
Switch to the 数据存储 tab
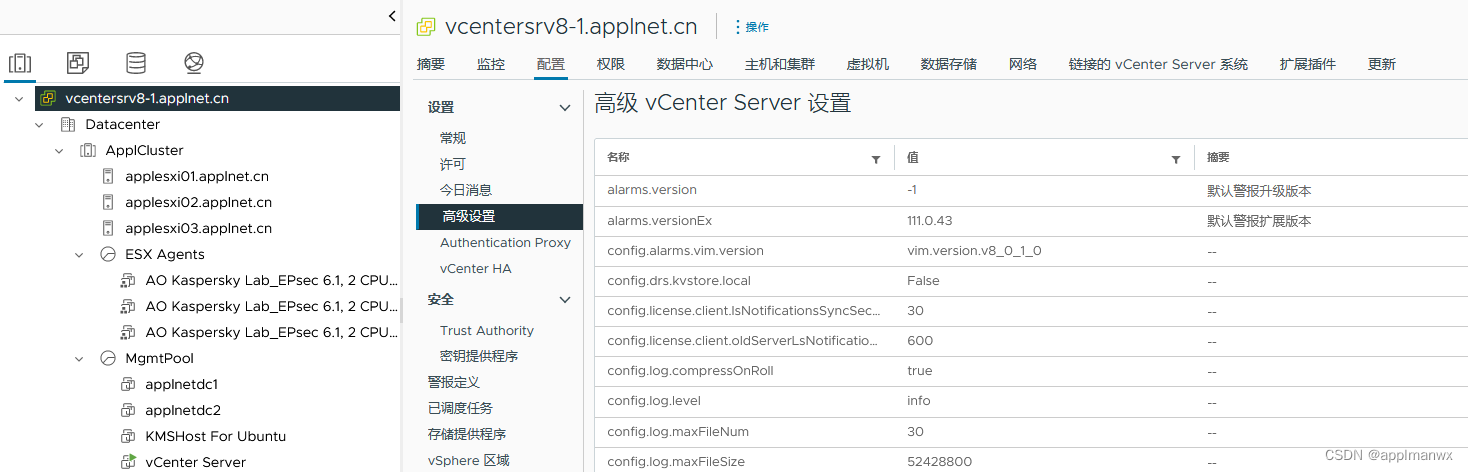949,64
